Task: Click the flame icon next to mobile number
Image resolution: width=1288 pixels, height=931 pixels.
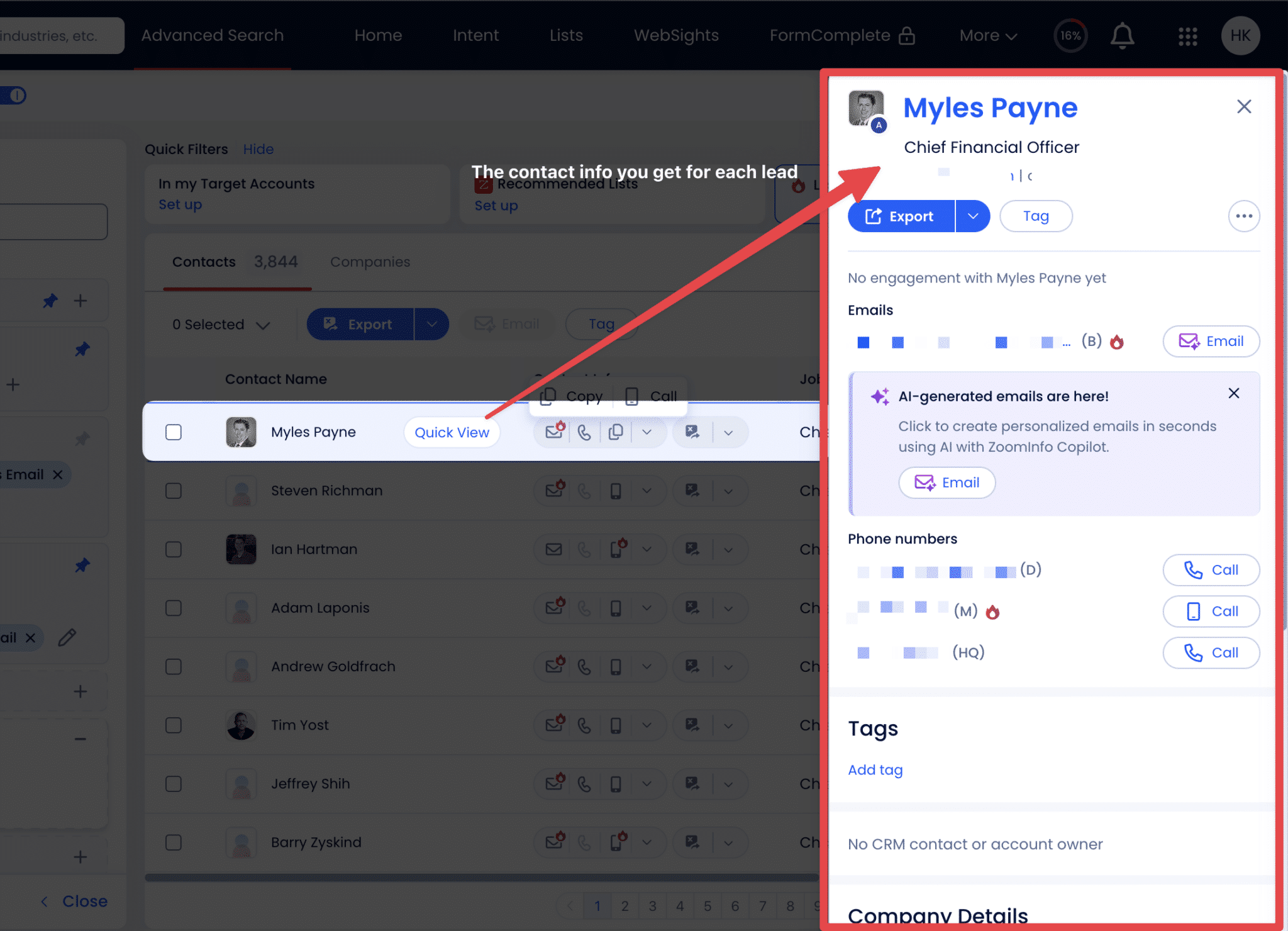Action: coord(994,611)
